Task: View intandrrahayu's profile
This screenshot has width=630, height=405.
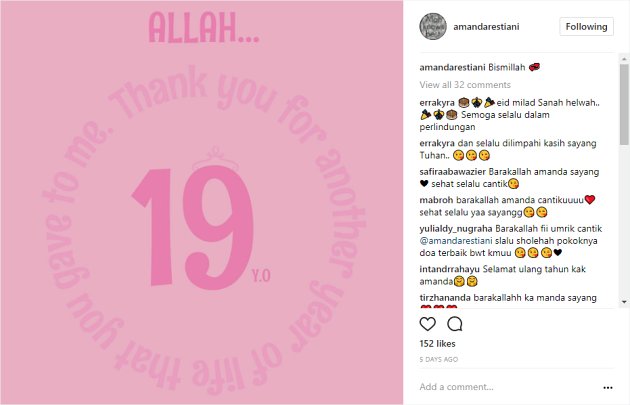Action: coord(449,269)
